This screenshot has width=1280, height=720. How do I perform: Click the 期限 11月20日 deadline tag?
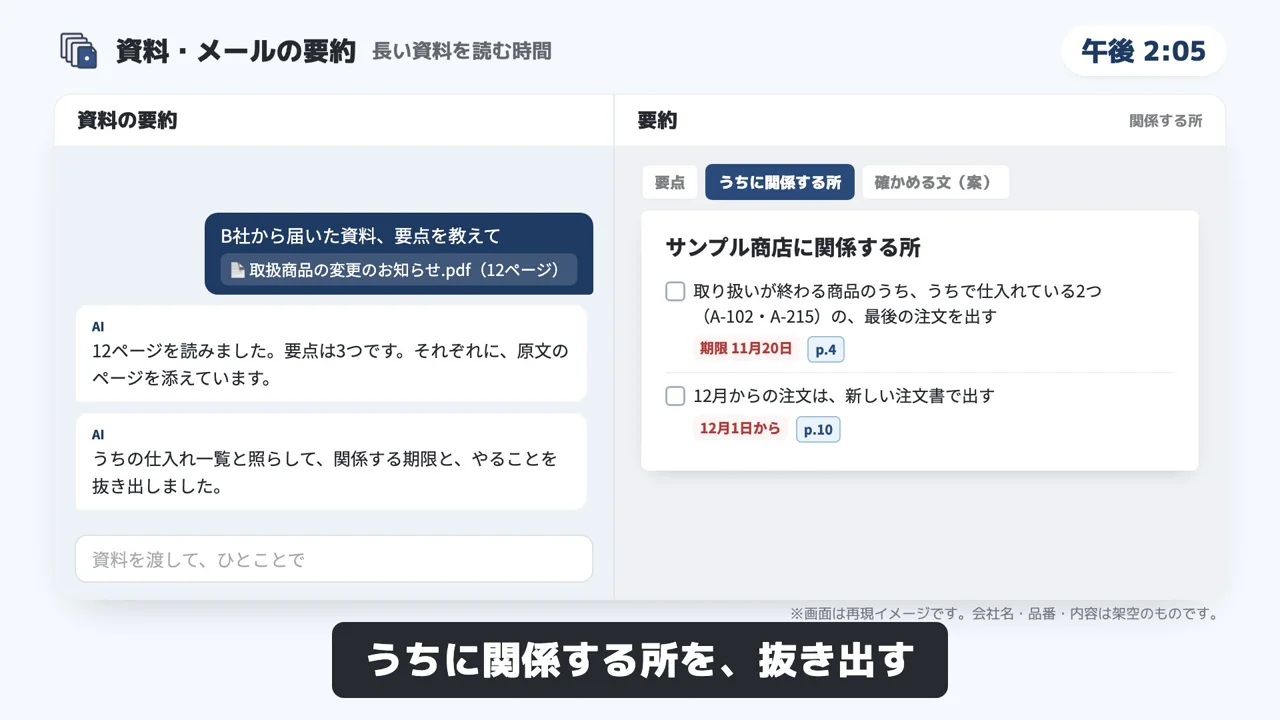coord(746,349)
